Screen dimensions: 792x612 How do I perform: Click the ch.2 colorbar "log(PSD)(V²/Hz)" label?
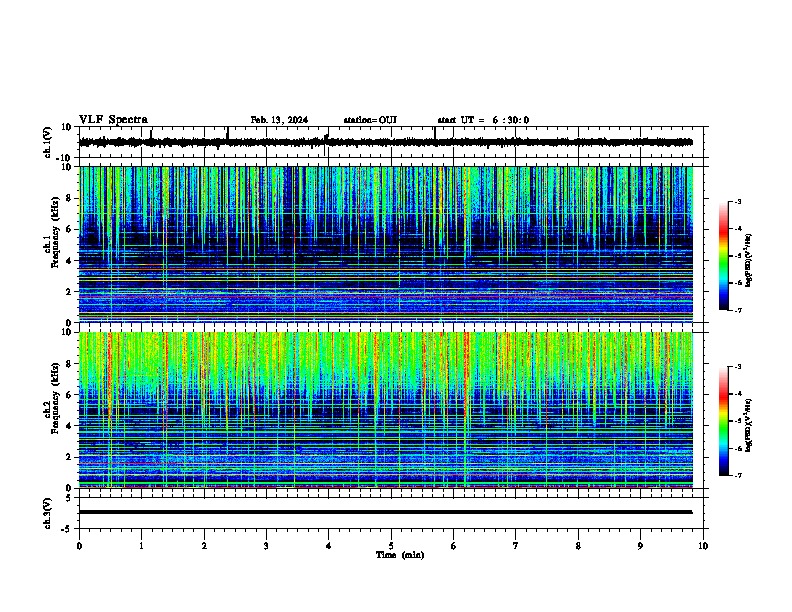(x=748, y=426)
